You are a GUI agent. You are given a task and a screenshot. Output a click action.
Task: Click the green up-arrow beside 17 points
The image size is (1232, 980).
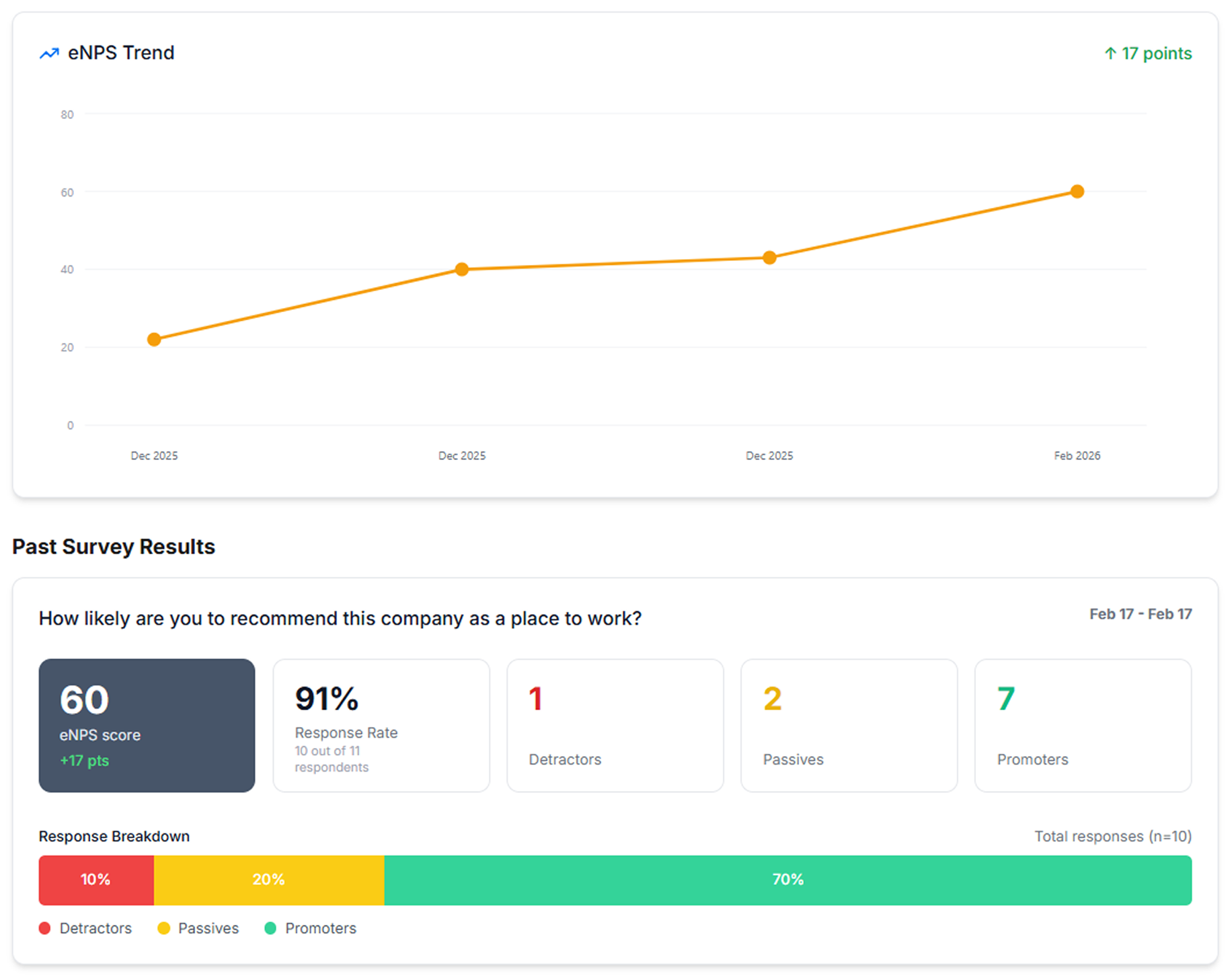[1110, 54]
